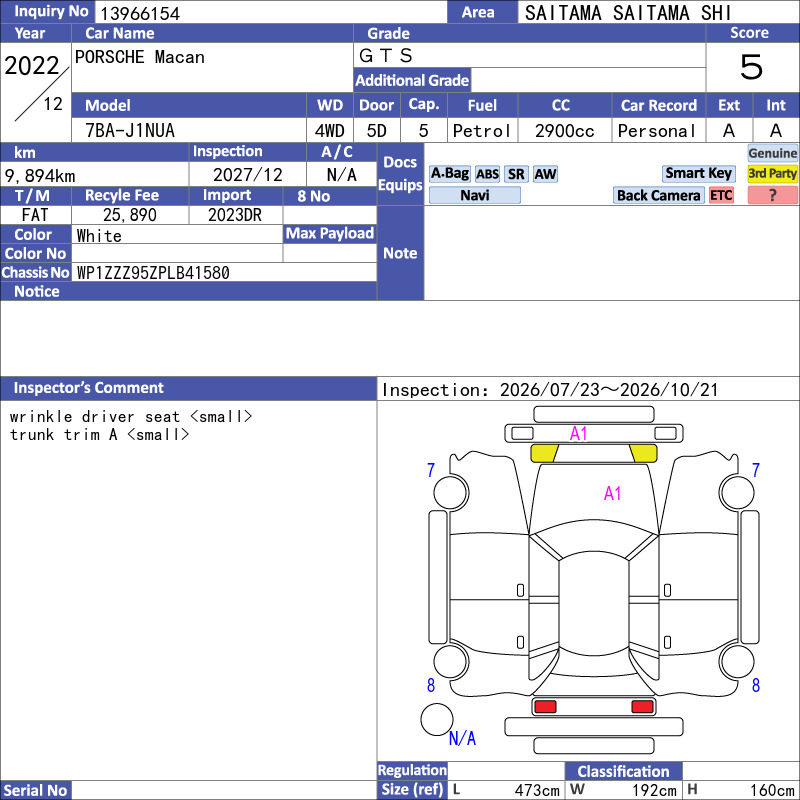Viewport: 800px width, 800px height.
Task: Click the ABS equipment badge
Action: click(487, 174)
